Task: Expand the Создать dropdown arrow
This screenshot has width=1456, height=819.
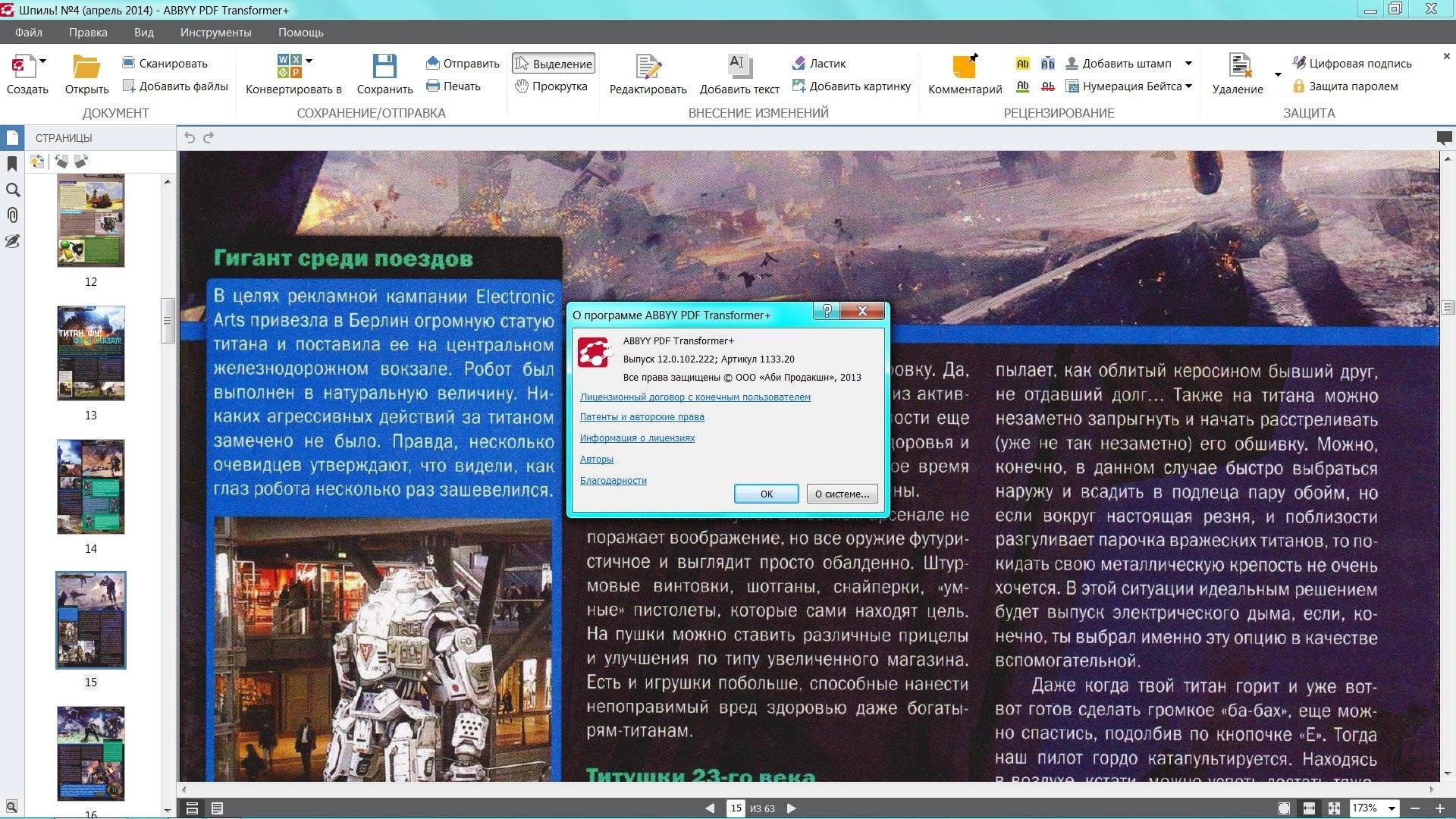Action: (43, 61)
